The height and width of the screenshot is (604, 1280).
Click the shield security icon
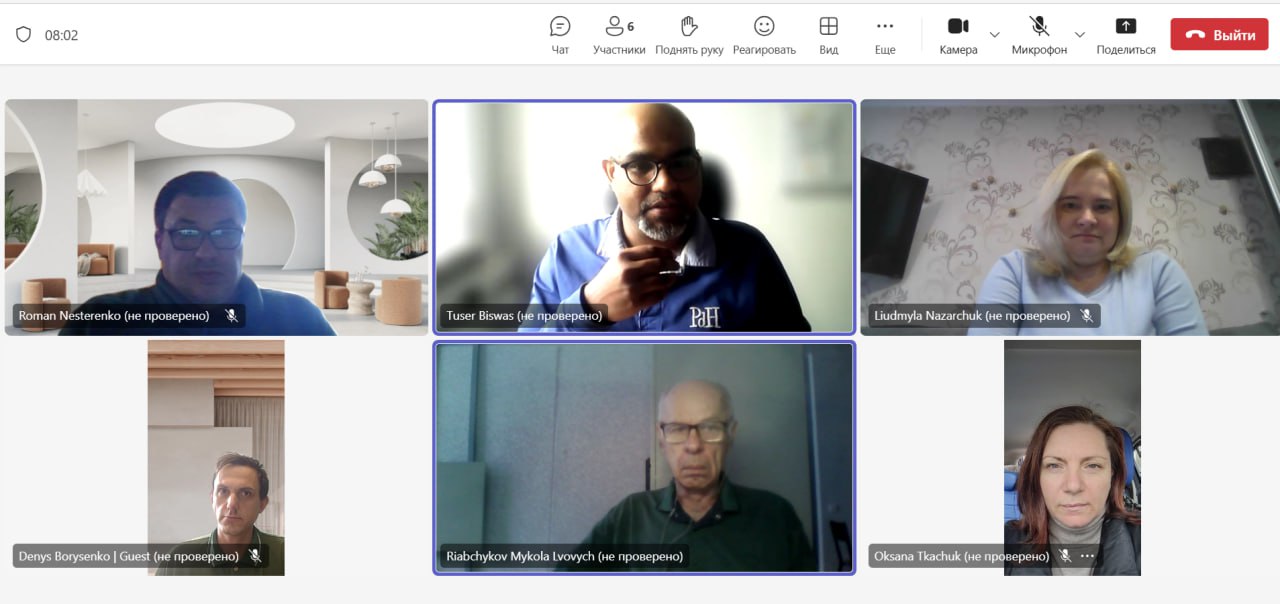coord(23,35)
